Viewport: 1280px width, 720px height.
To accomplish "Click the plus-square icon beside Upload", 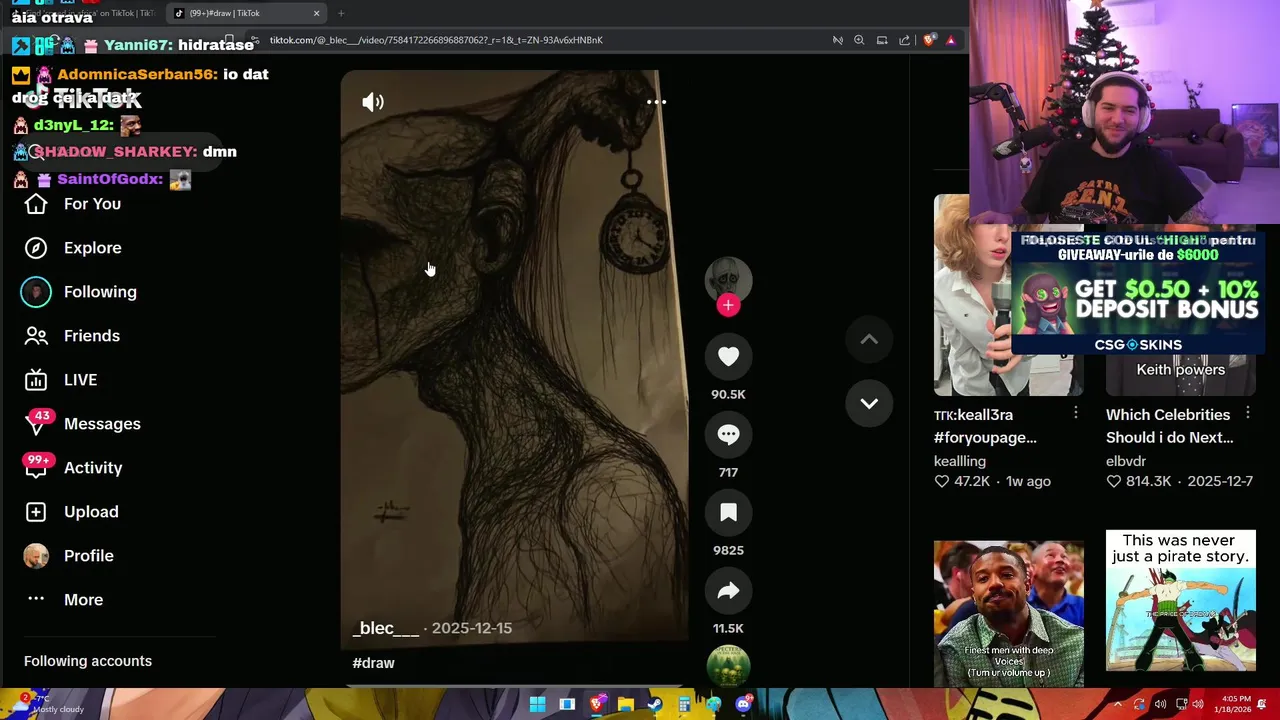I will [36, 512].
